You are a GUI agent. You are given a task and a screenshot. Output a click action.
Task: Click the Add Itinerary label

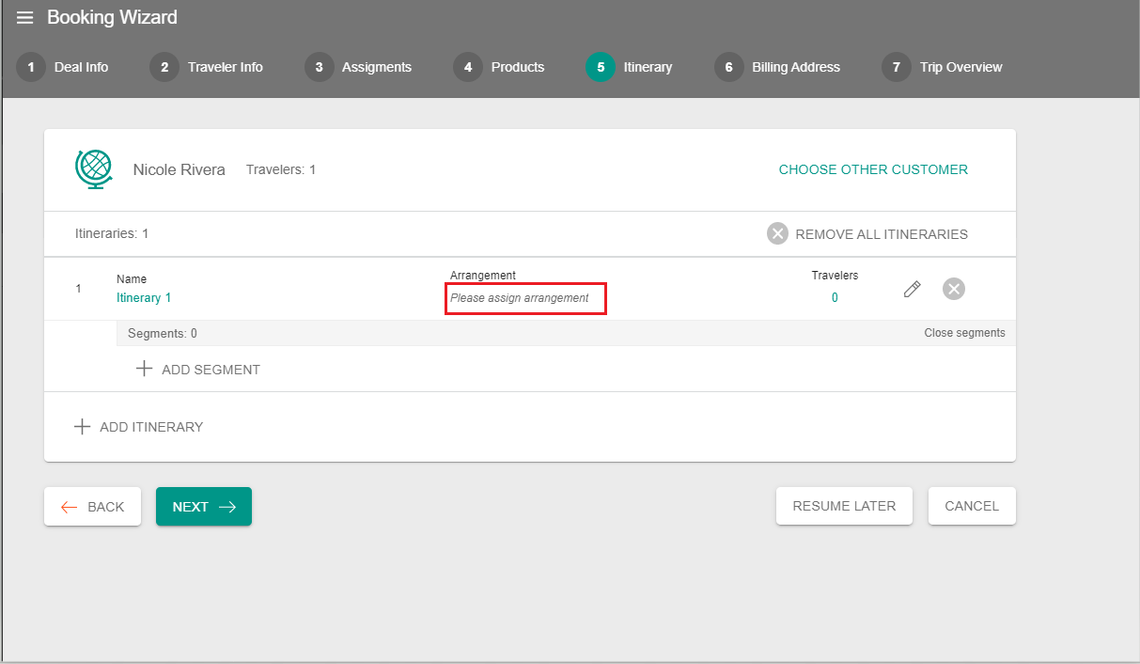click(151, 427)
